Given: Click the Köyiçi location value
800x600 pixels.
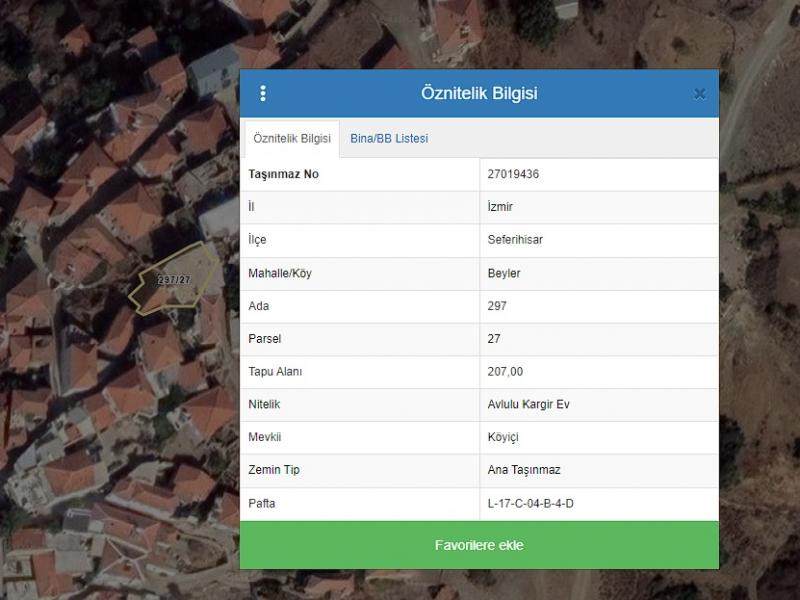Looking at the screenshot, I should [x=503, y=438].
